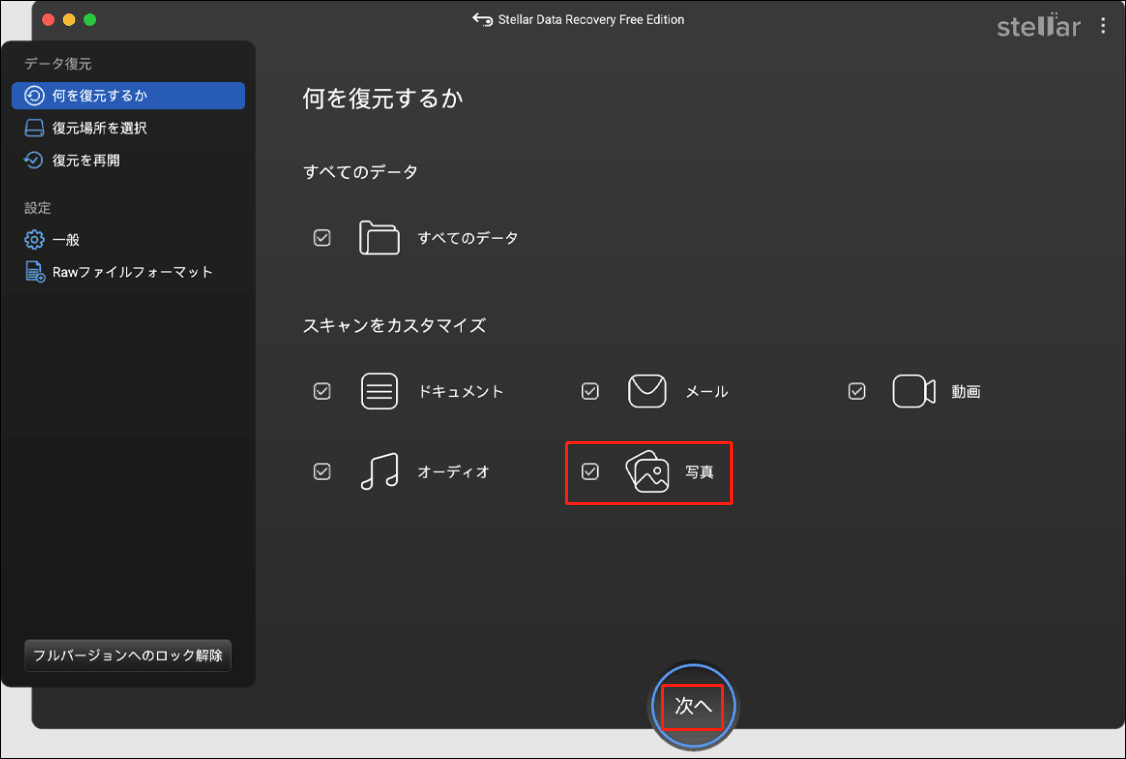1126x759 pixels.
Task: Uncheck the すべてのデータ checkbox
Action: (322, 238)
